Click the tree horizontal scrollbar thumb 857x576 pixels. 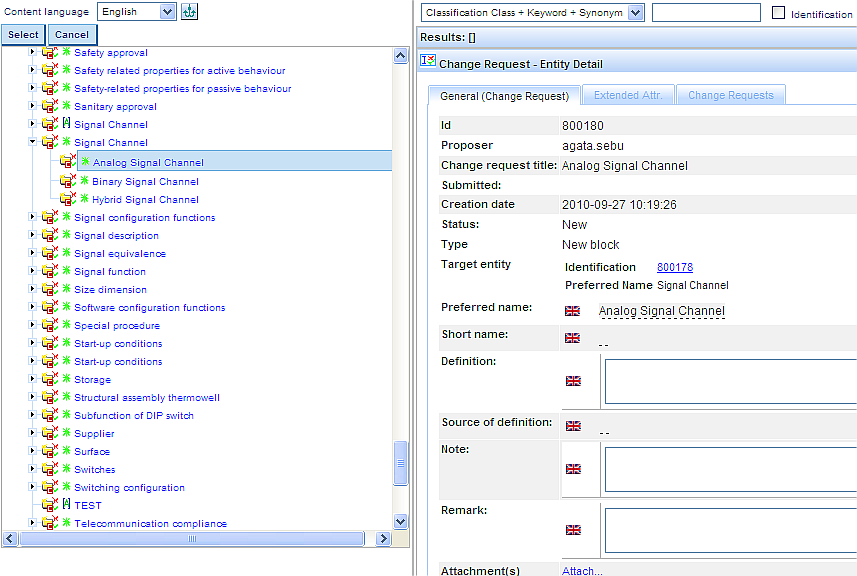click(192, 539)
